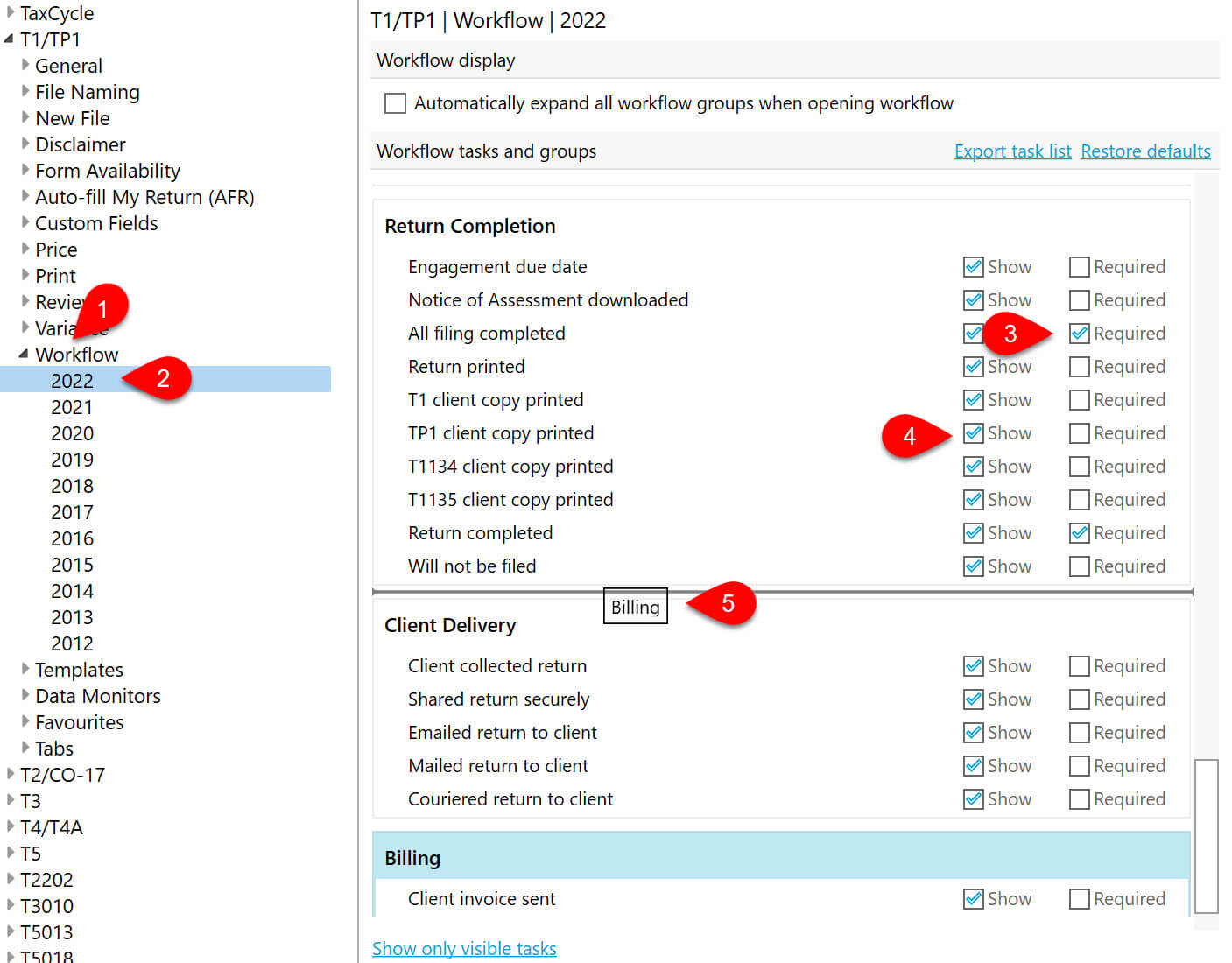This screenshot has height=963, width=1232.
Task: Expand the Custom Fields node
Action: 25,222
